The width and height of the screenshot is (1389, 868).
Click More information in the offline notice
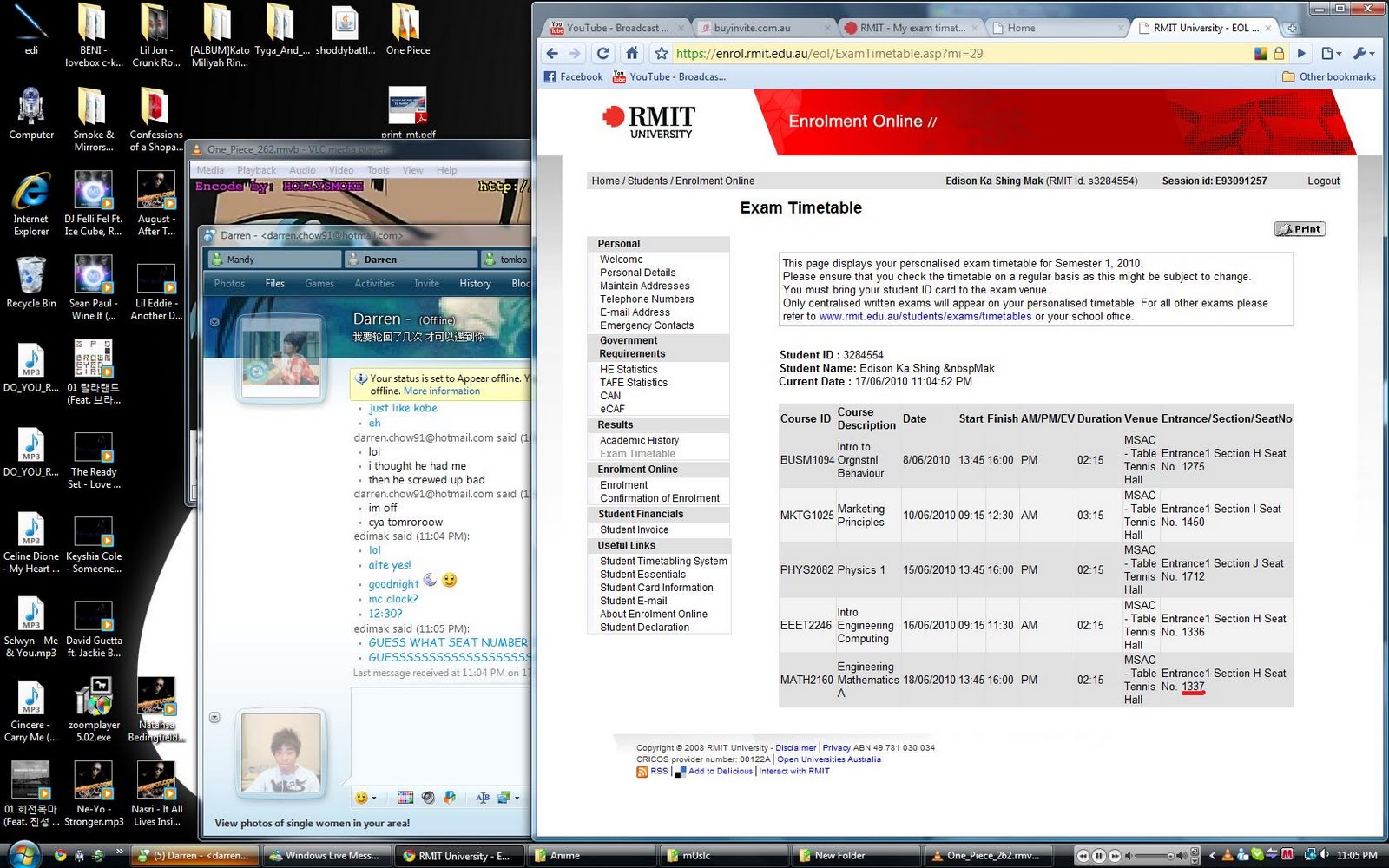coord(442,391)
